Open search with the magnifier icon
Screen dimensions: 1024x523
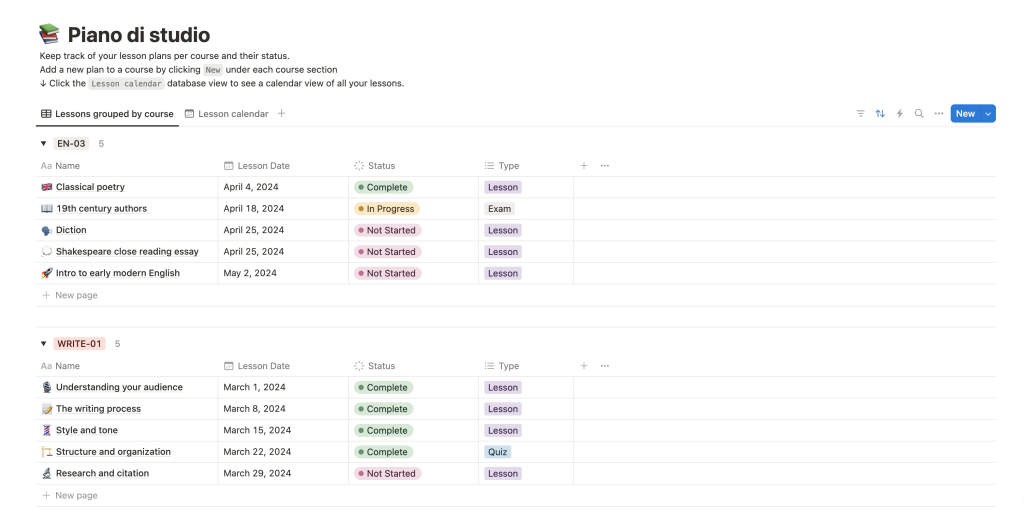click(x=919, y=114)
